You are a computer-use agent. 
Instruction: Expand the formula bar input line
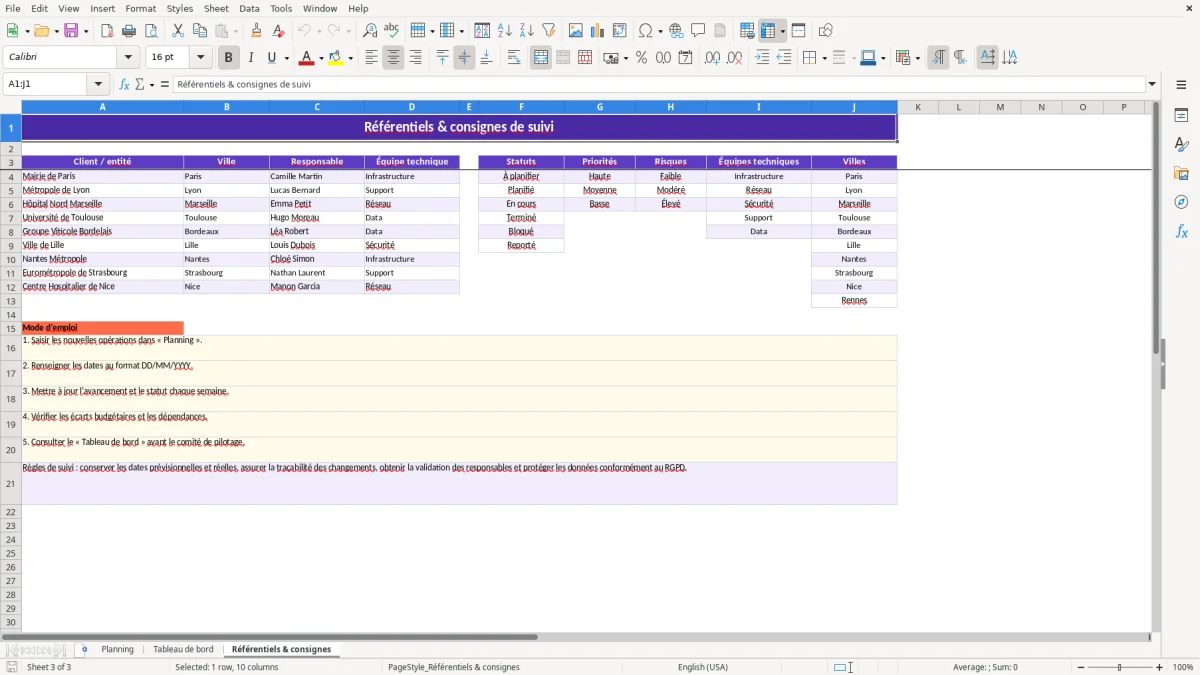pyautogui.click(x=1152, y=84)
